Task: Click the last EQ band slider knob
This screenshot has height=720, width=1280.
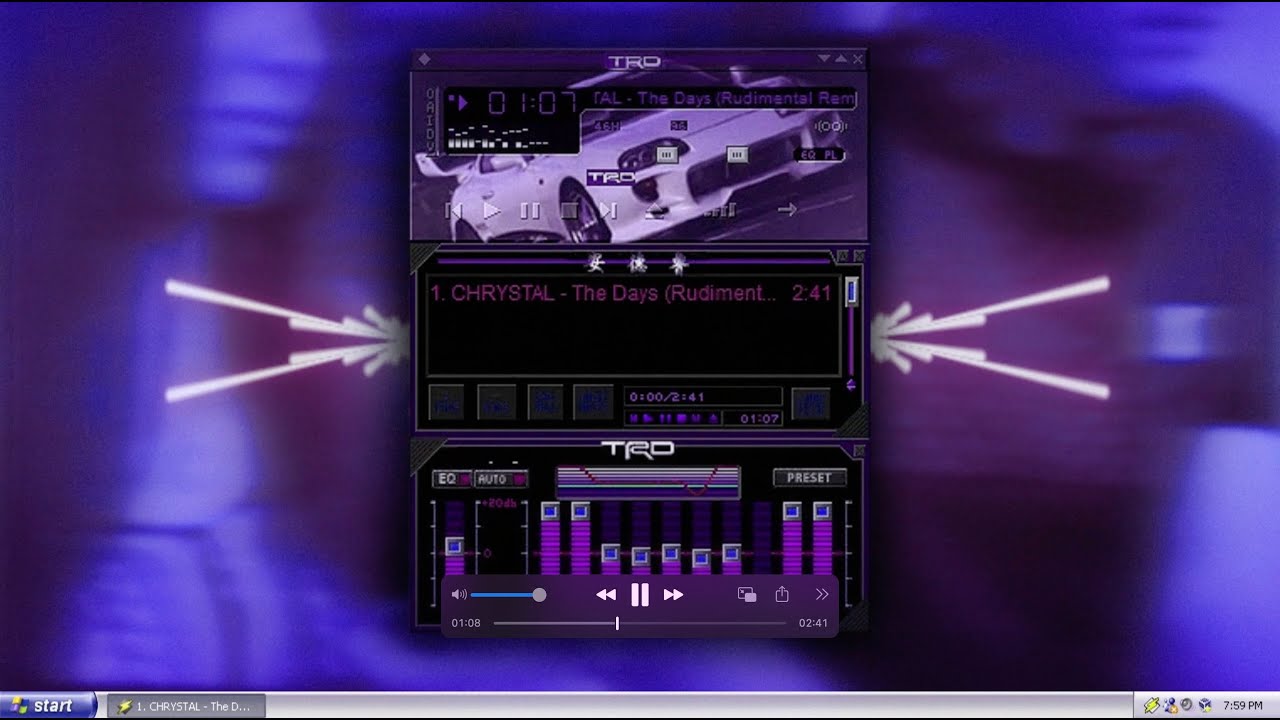Action: (x=822, y=511)
